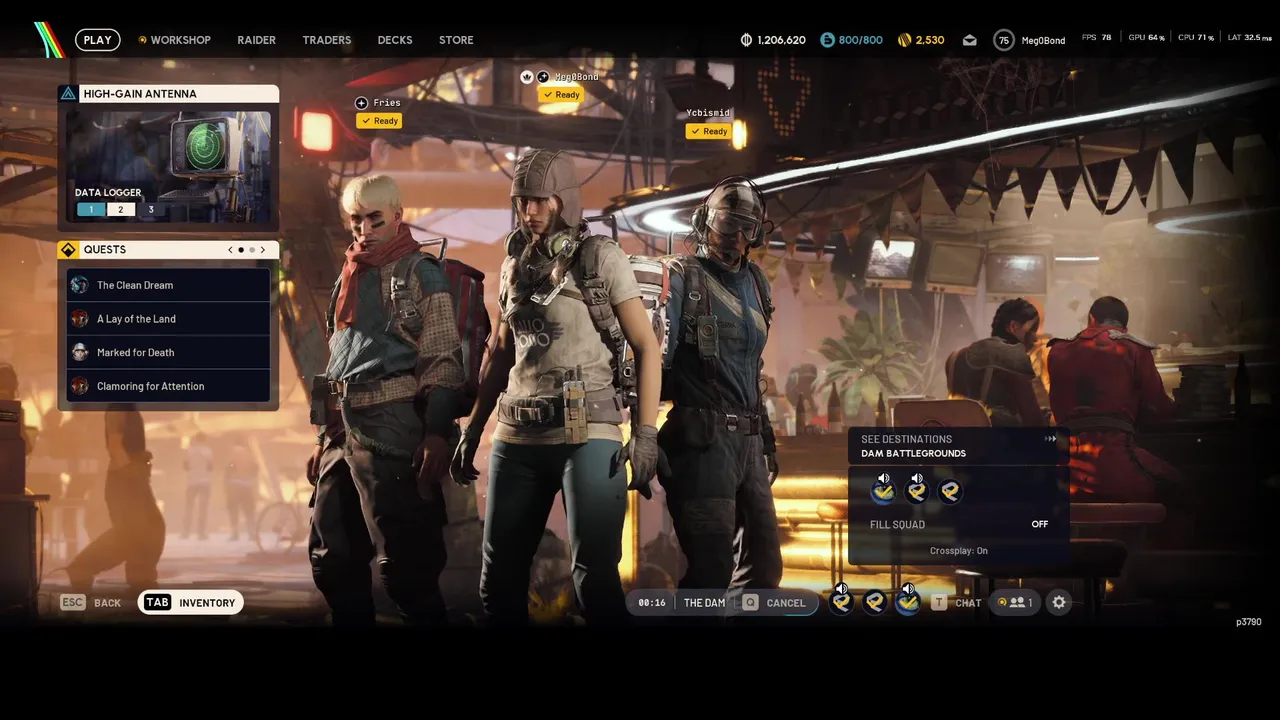Open The Clean Dream quest
Image resolution: width=1280 pixels, height=720 pixels.
click(x=168, y=285)
